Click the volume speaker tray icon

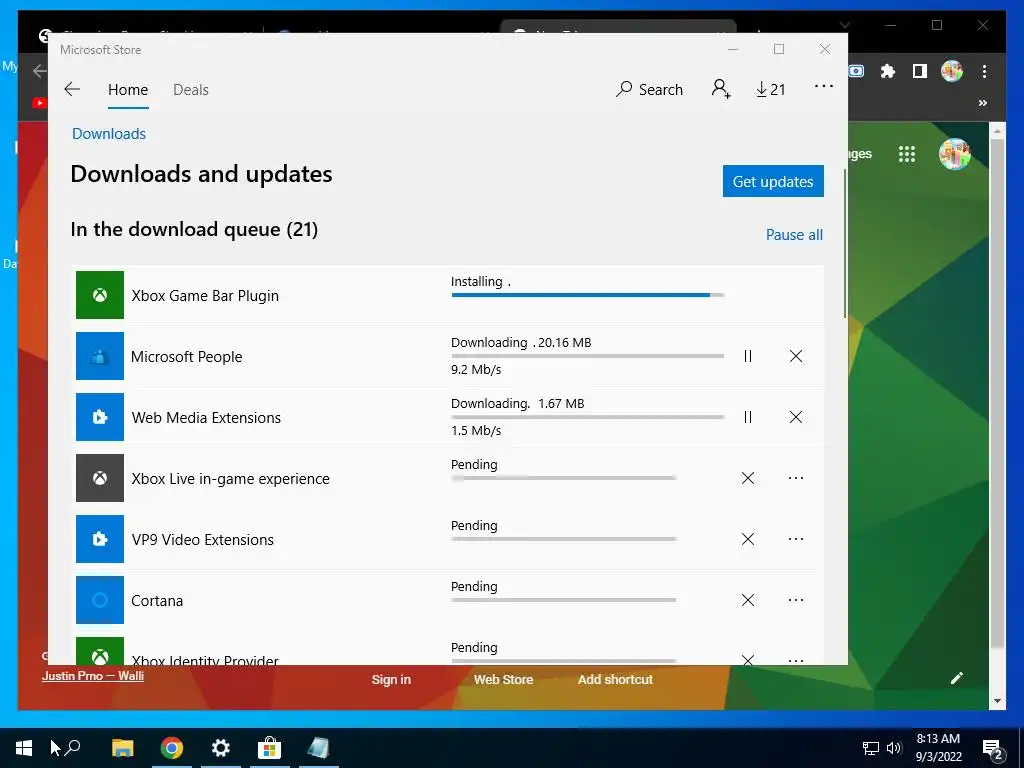[894, 748]
